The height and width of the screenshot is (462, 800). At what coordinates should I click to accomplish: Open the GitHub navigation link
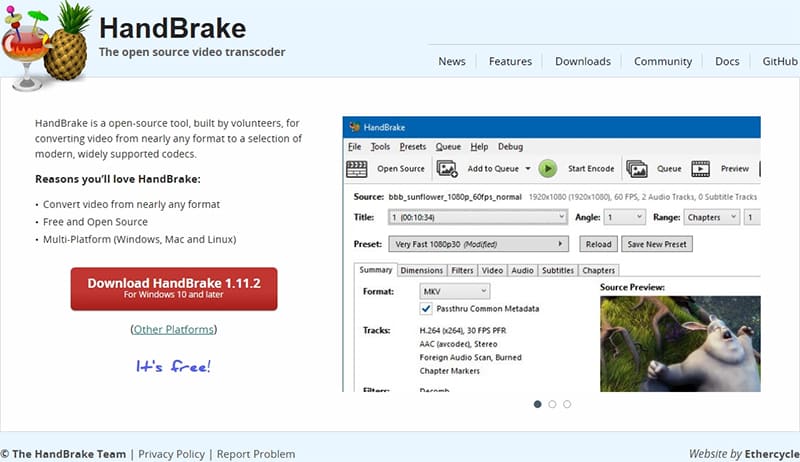point(780,61)
